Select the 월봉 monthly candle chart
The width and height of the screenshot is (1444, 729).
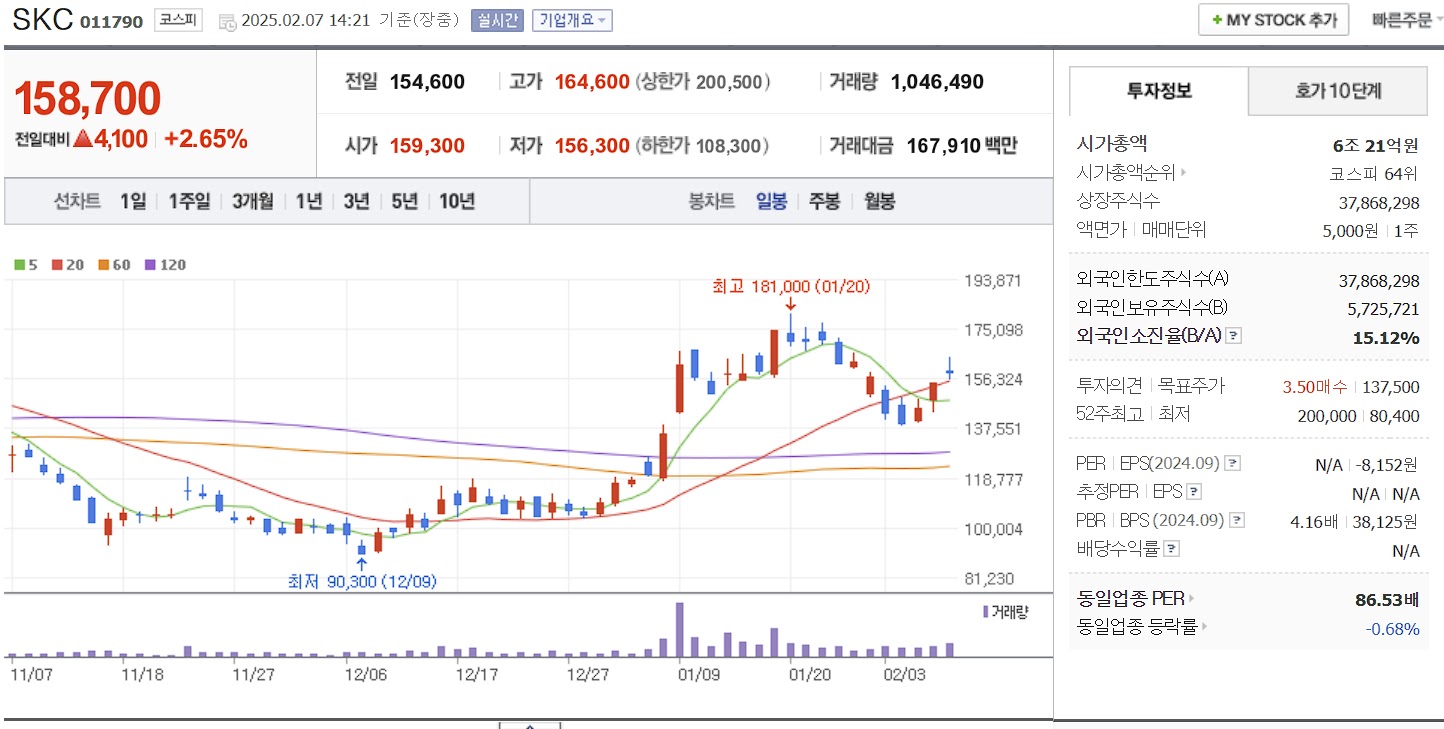(879, 201)
